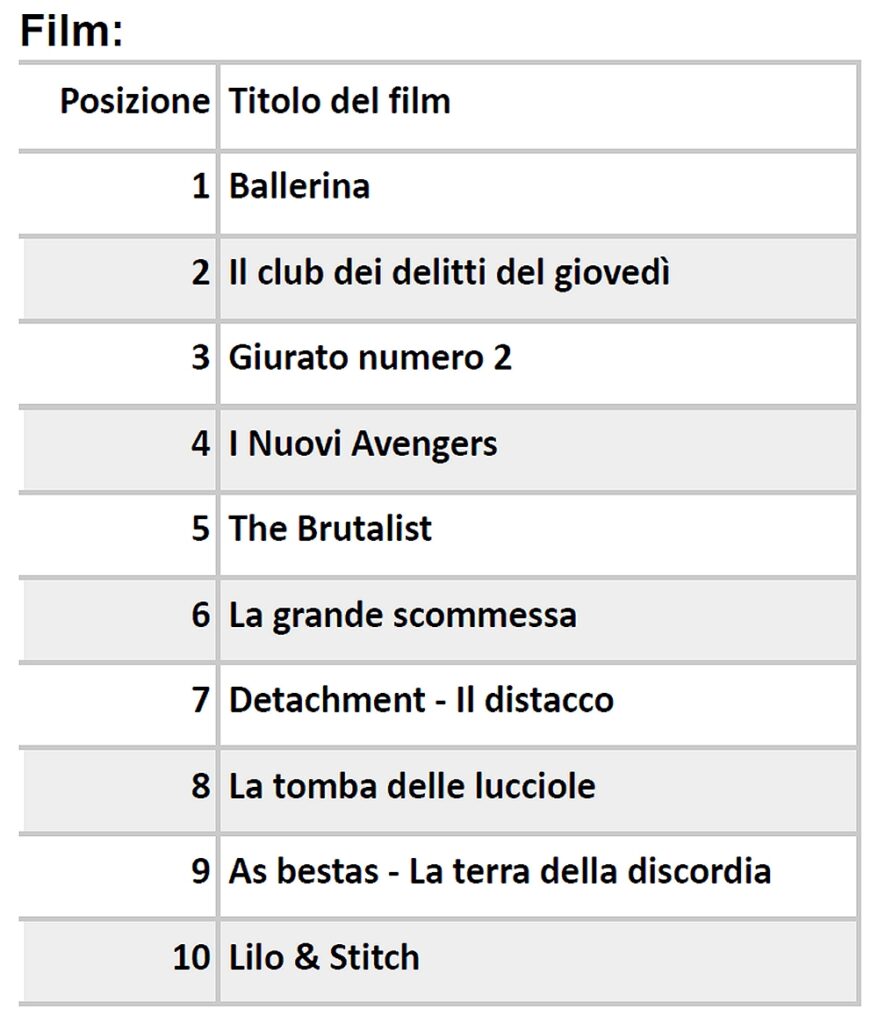
Task: Click 'Detachment - Il distacco' title
Action: [x=421, y=700]
